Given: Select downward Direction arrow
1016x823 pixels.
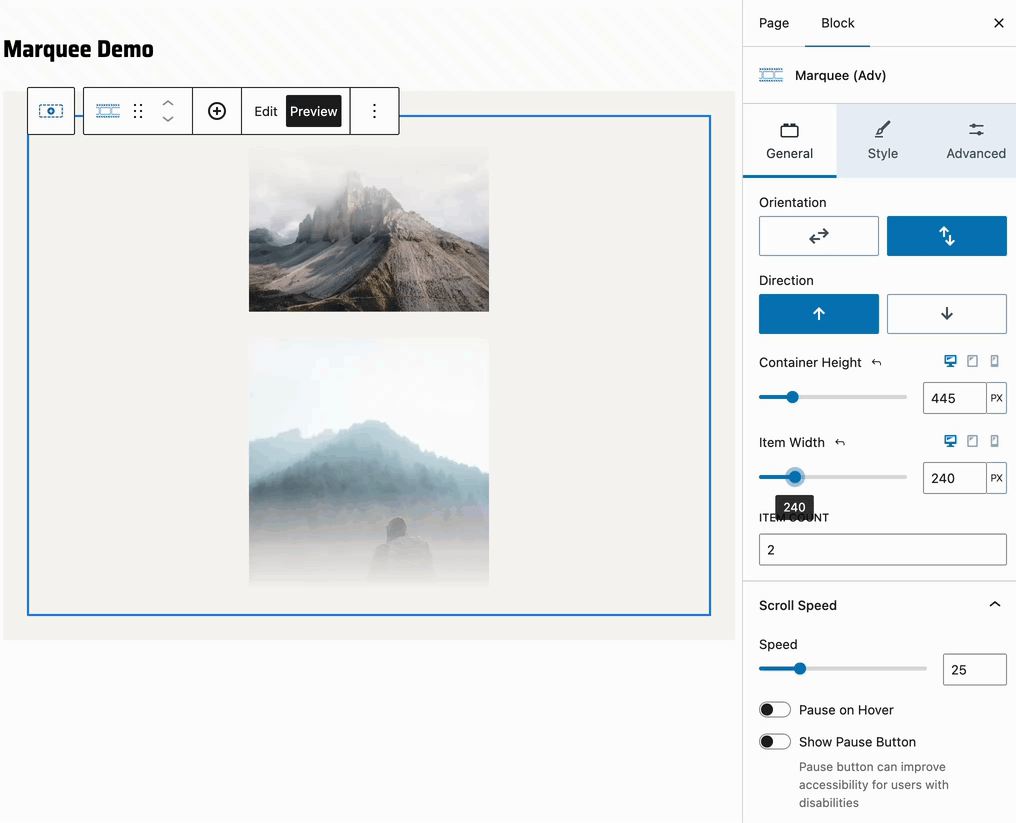Looking at the screenshot, I should 946,314.
